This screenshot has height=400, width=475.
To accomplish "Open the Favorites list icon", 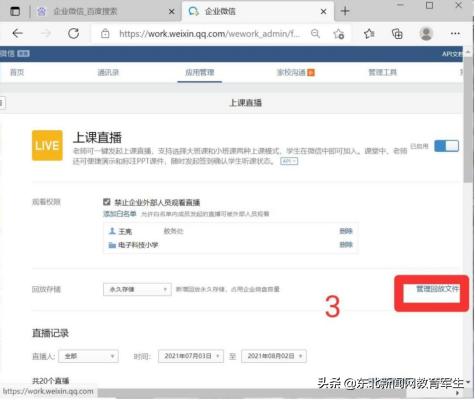I will [369, 34].
